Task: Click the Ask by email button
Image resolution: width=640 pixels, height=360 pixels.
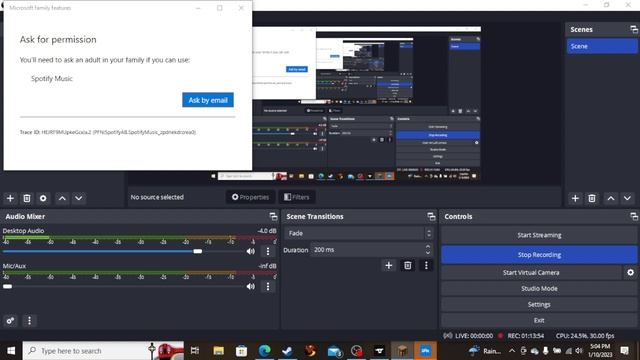Action: tap(208, 100)
